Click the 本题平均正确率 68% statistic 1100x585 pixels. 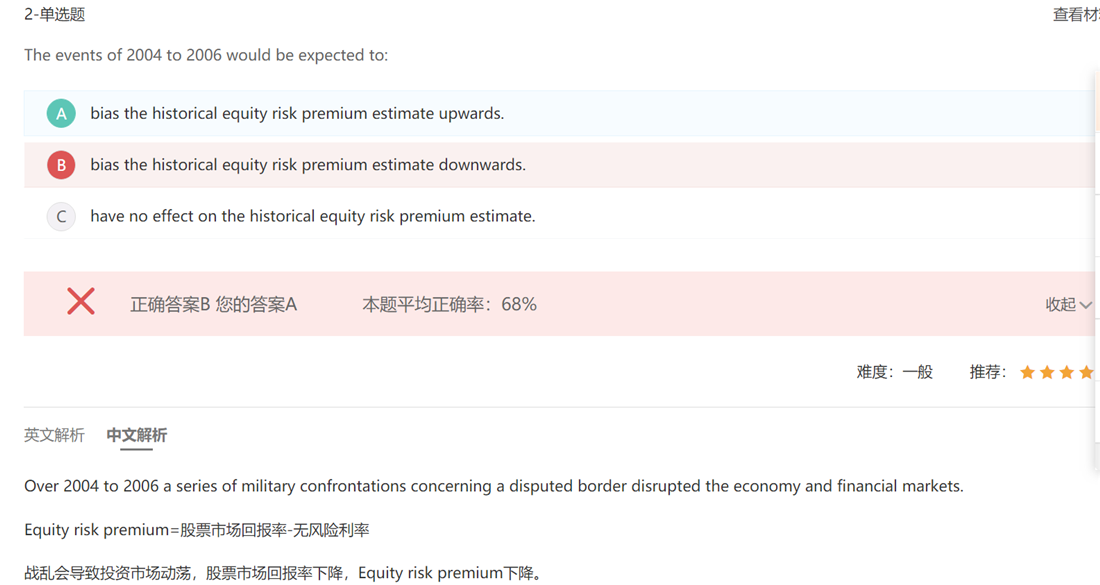pyautogui.click(x=449, y=305)
